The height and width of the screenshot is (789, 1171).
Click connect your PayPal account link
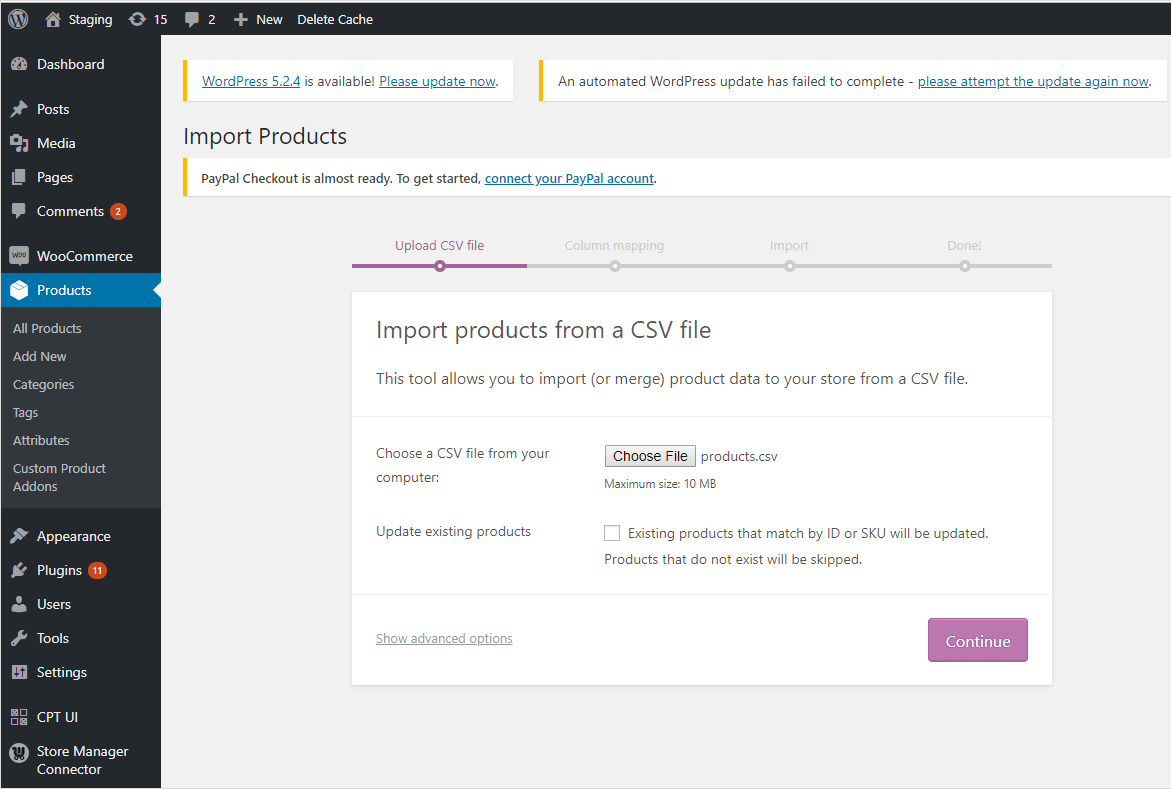(x=569, y=179)
